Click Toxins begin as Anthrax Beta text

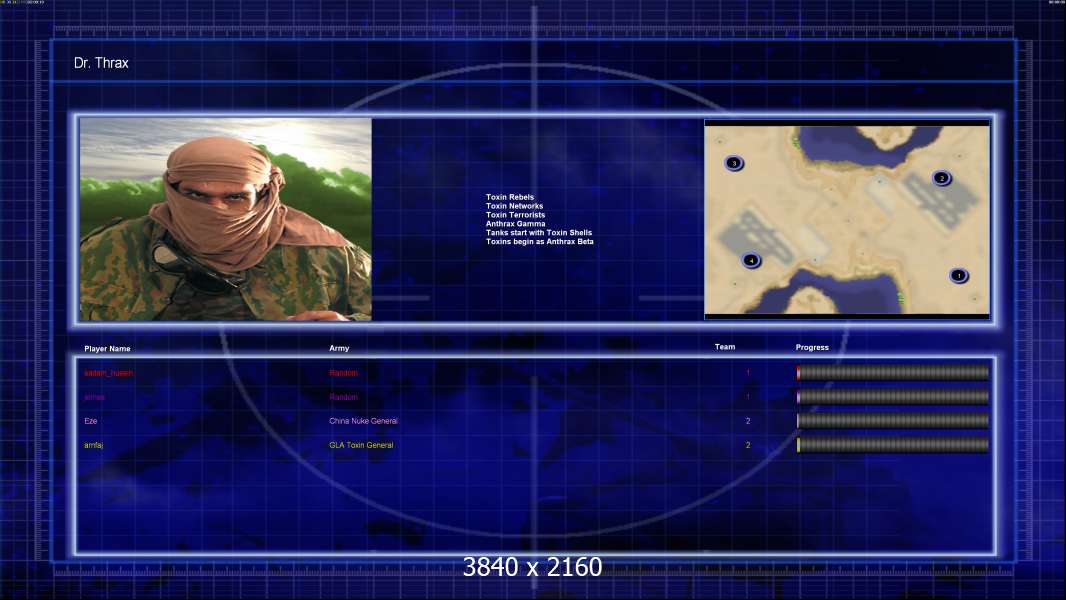pos(540,241)
